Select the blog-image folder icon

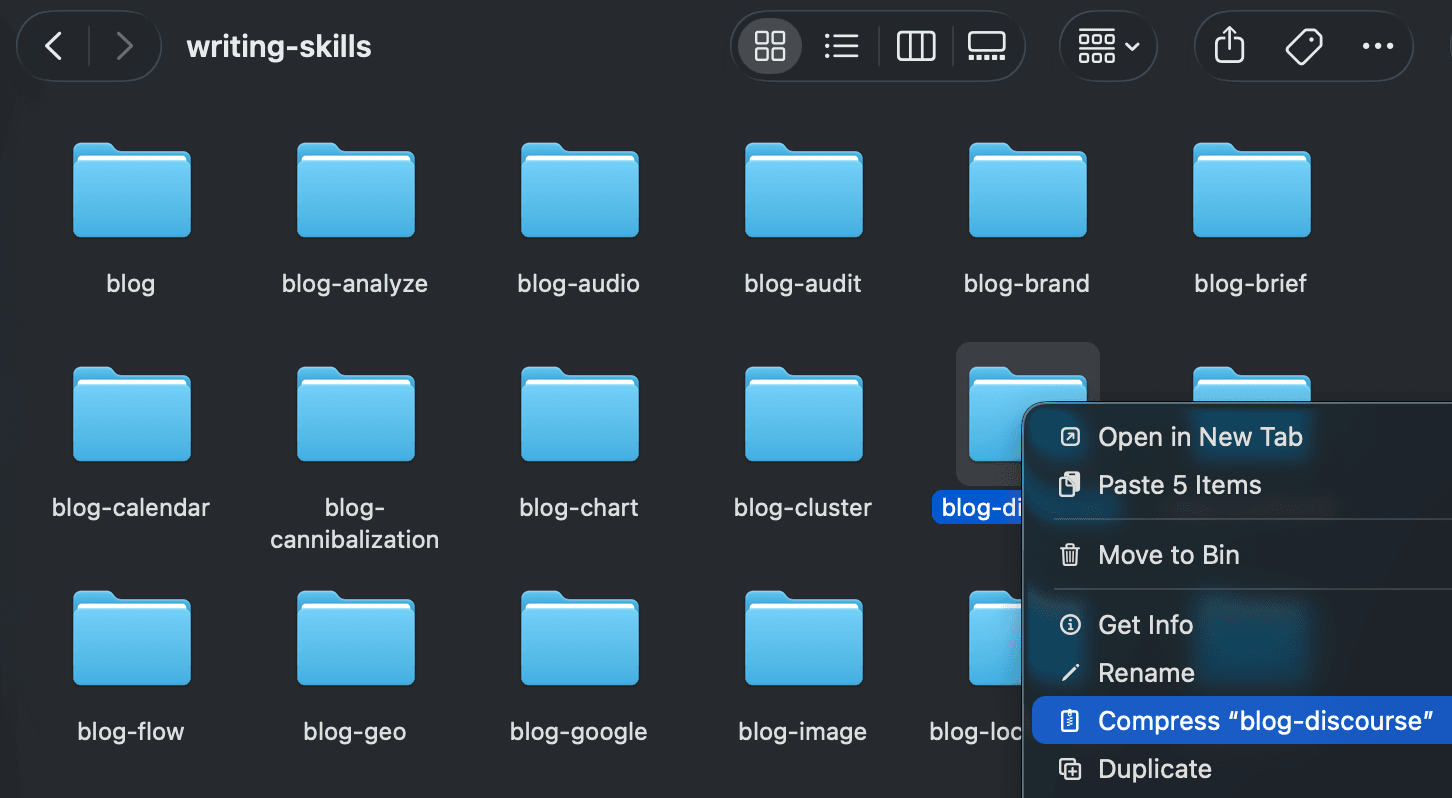point(803,638)
